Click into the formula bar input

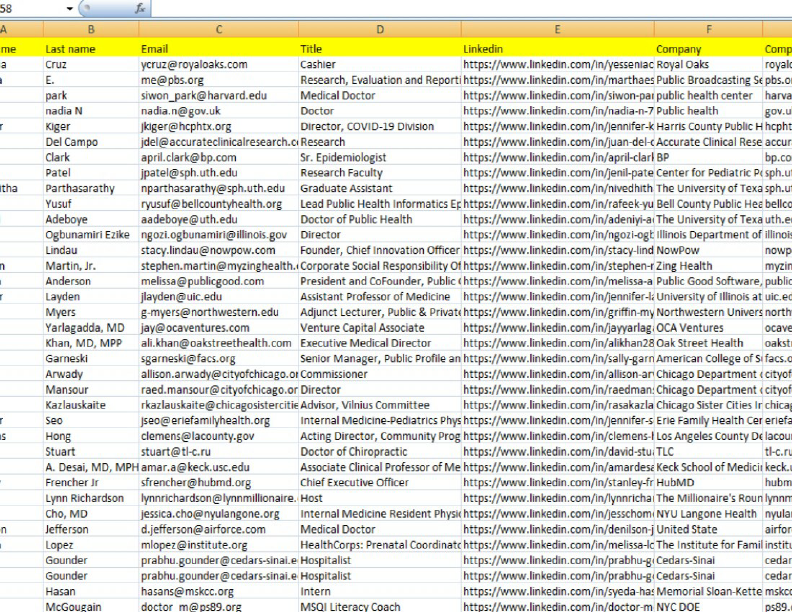471,8
